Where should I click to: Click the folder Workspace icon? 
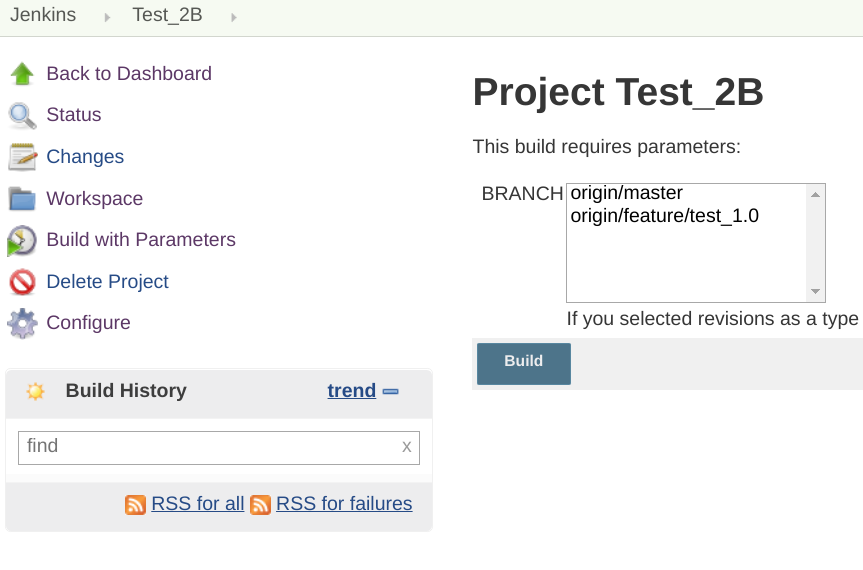[22, 199]
